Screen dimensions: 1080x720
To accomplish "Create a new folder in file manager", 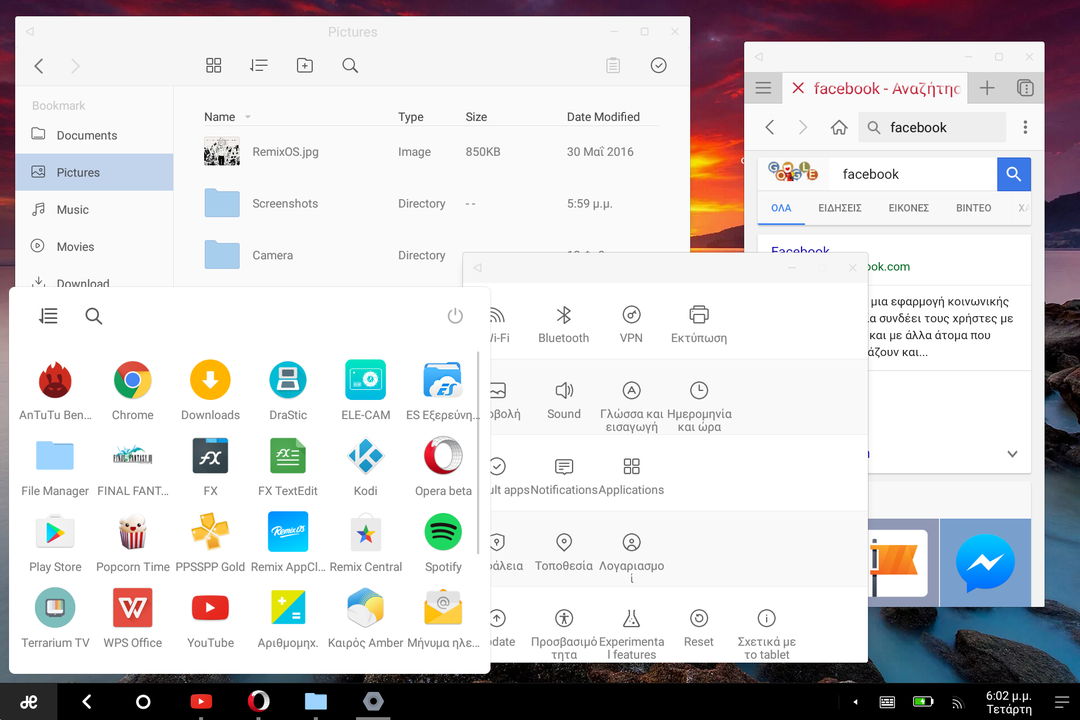I will coord(305,66).
